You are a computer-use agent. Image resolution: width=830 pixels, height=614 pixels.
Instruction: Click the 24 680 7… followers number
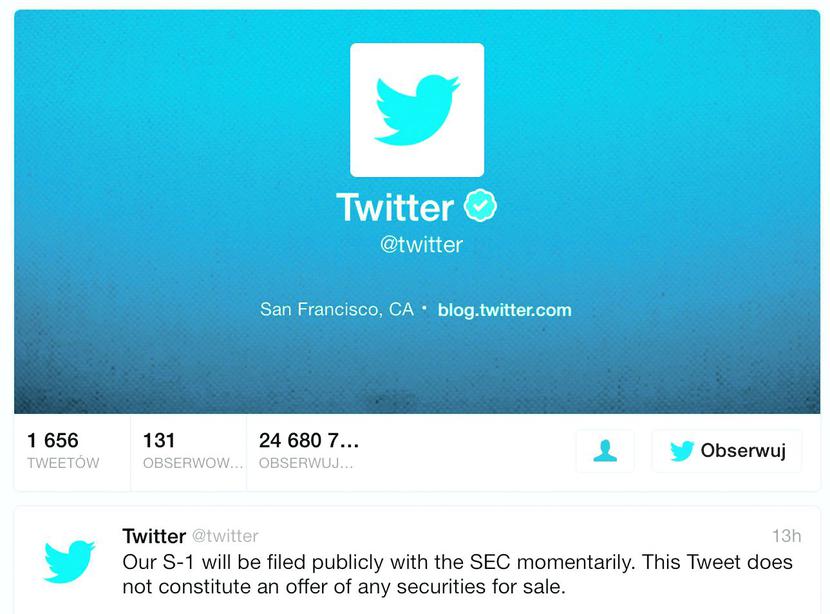click(308, 440)
